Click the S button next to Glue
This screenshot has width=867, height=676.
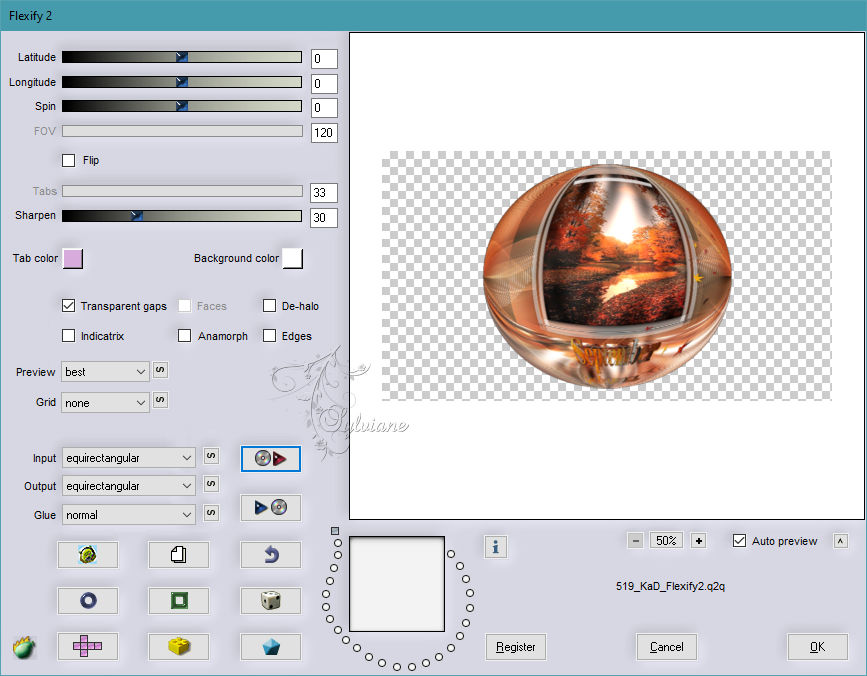(x=211, y=513)
